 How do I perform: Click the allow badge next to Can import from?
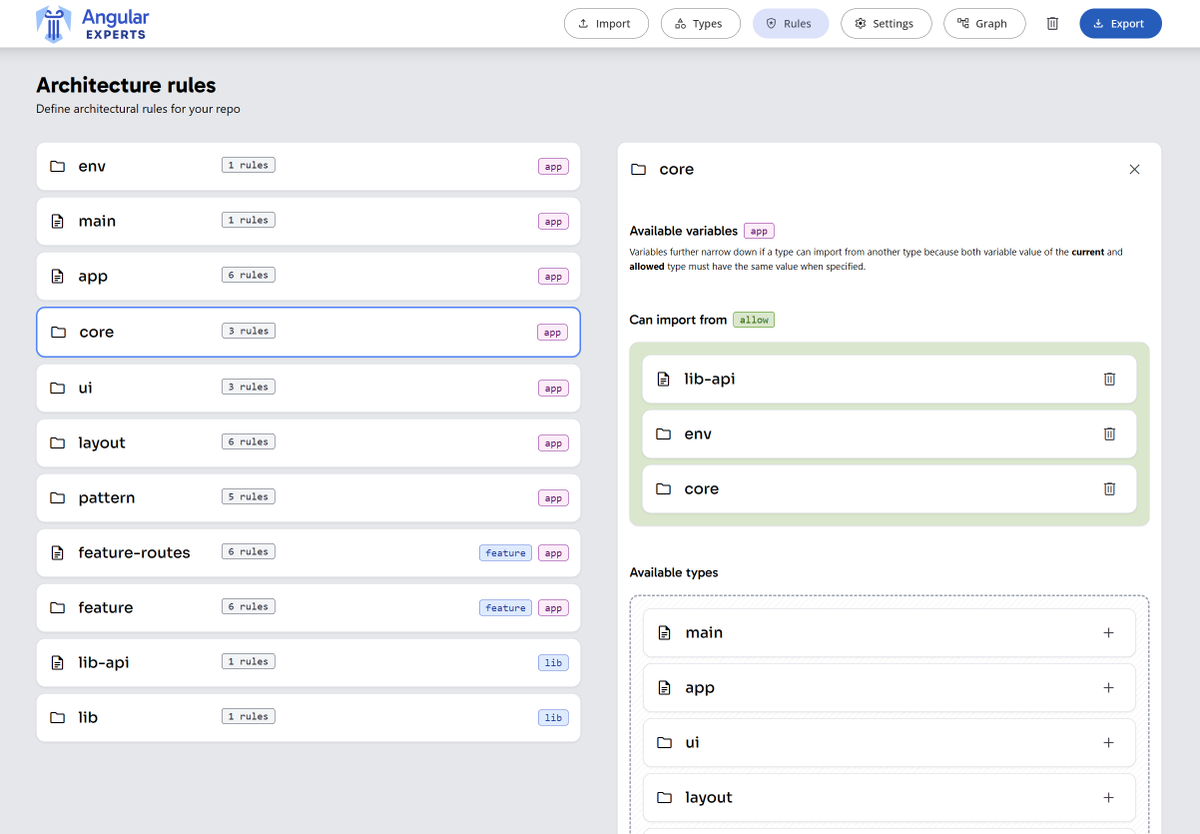753,319
